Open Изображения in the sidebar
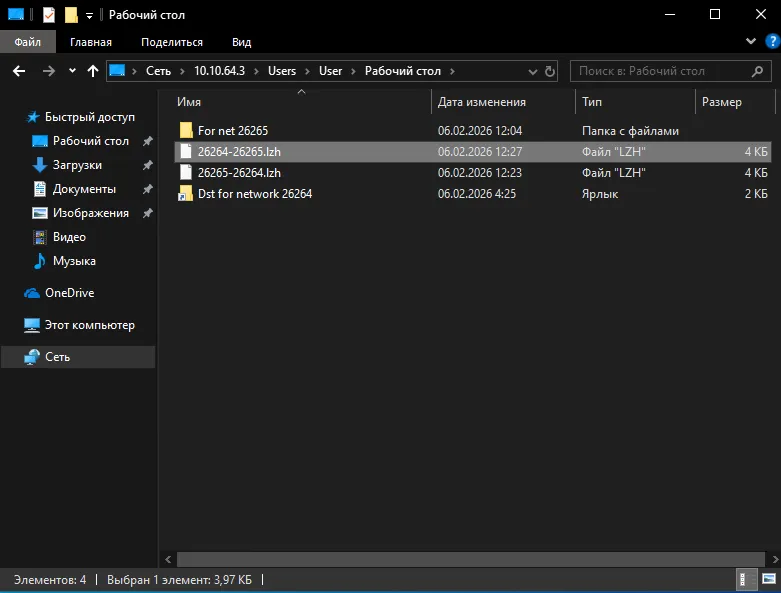 pos(91,213)
